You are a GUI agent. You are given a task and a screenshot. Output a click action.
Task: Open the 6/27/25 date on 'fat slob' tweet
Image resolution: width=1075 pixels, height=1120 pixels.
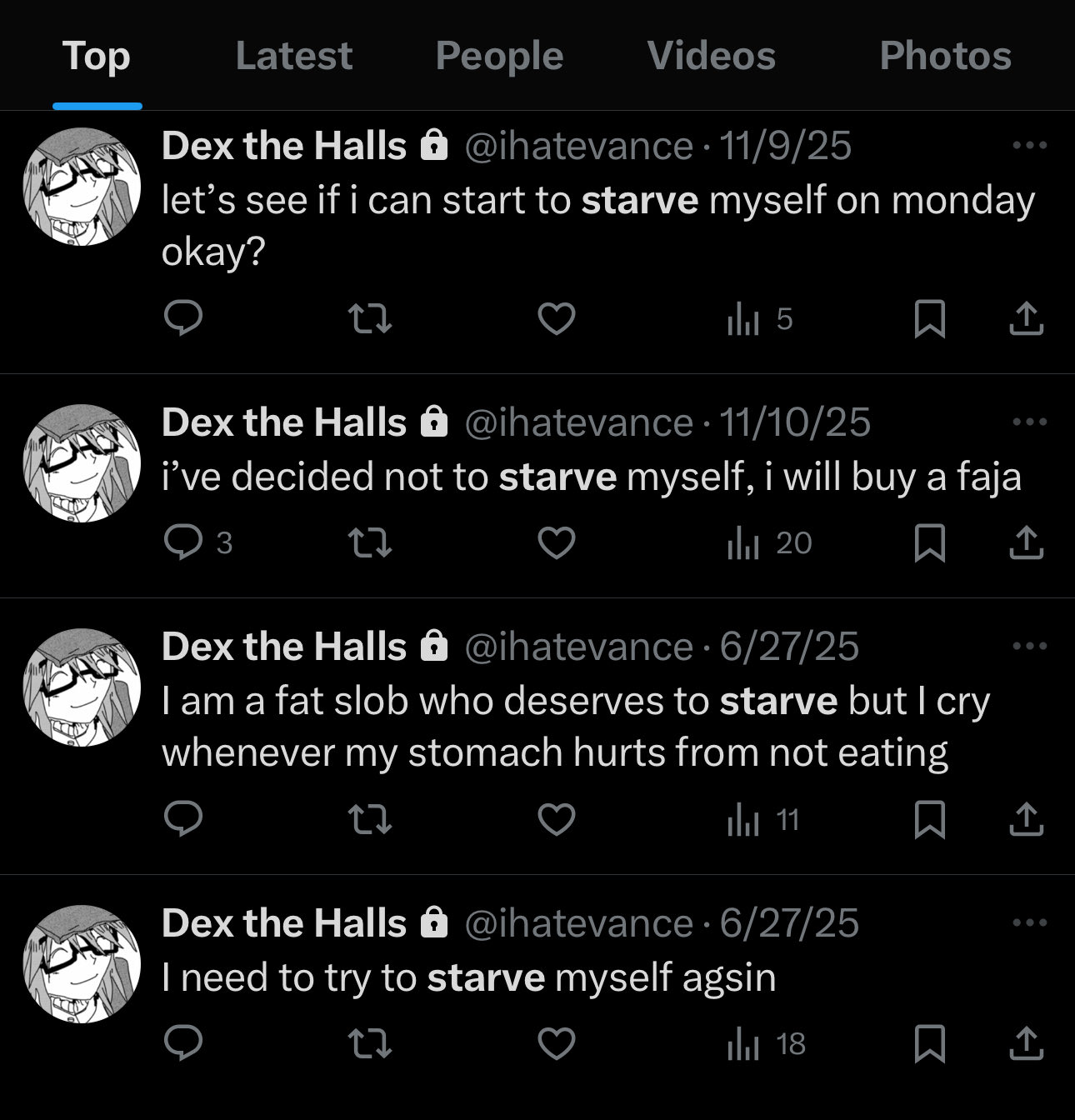(x=788, y=647)
